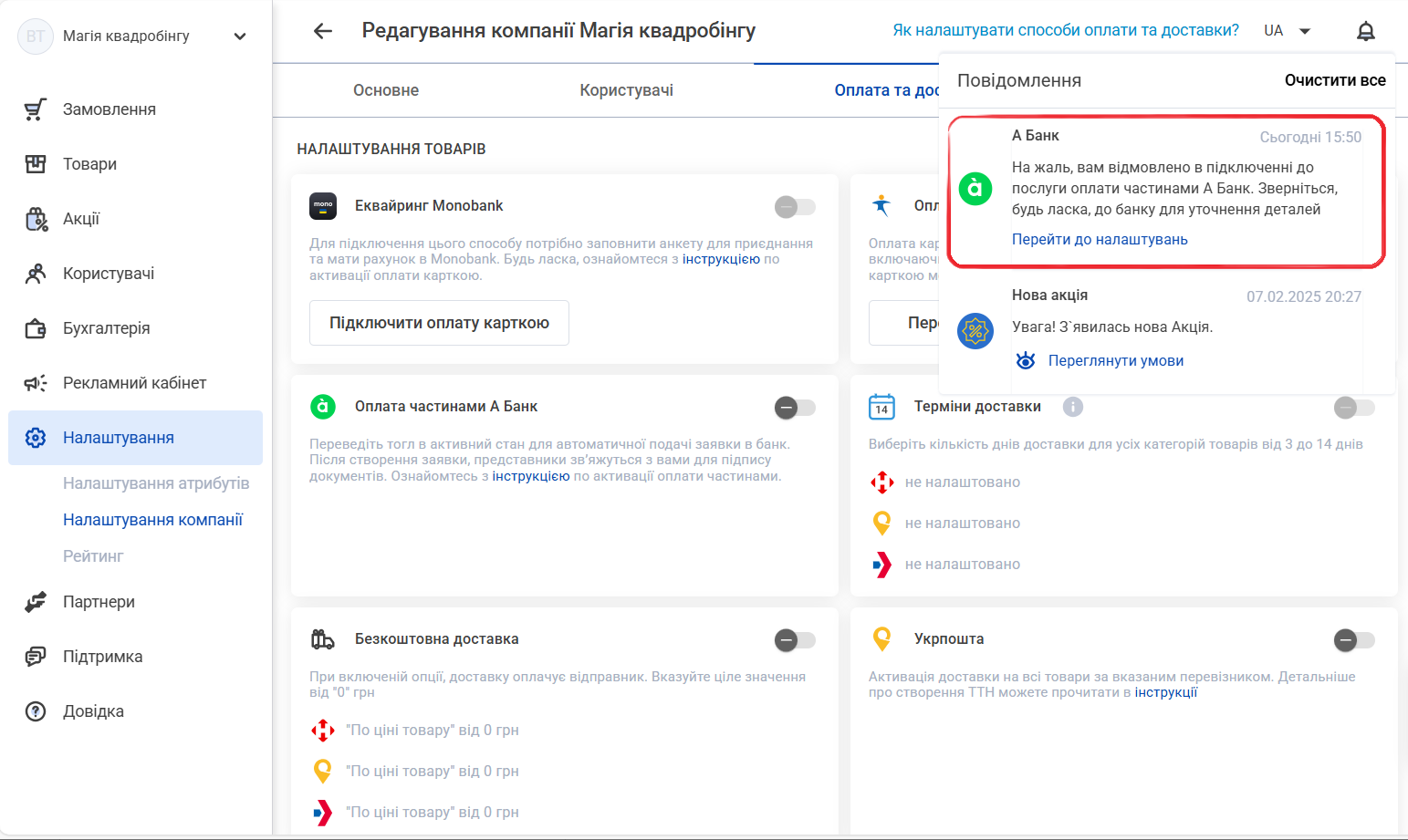
Task: Click the Рекламний кабінет megaphone icon
Action: [x=36, y=383]
